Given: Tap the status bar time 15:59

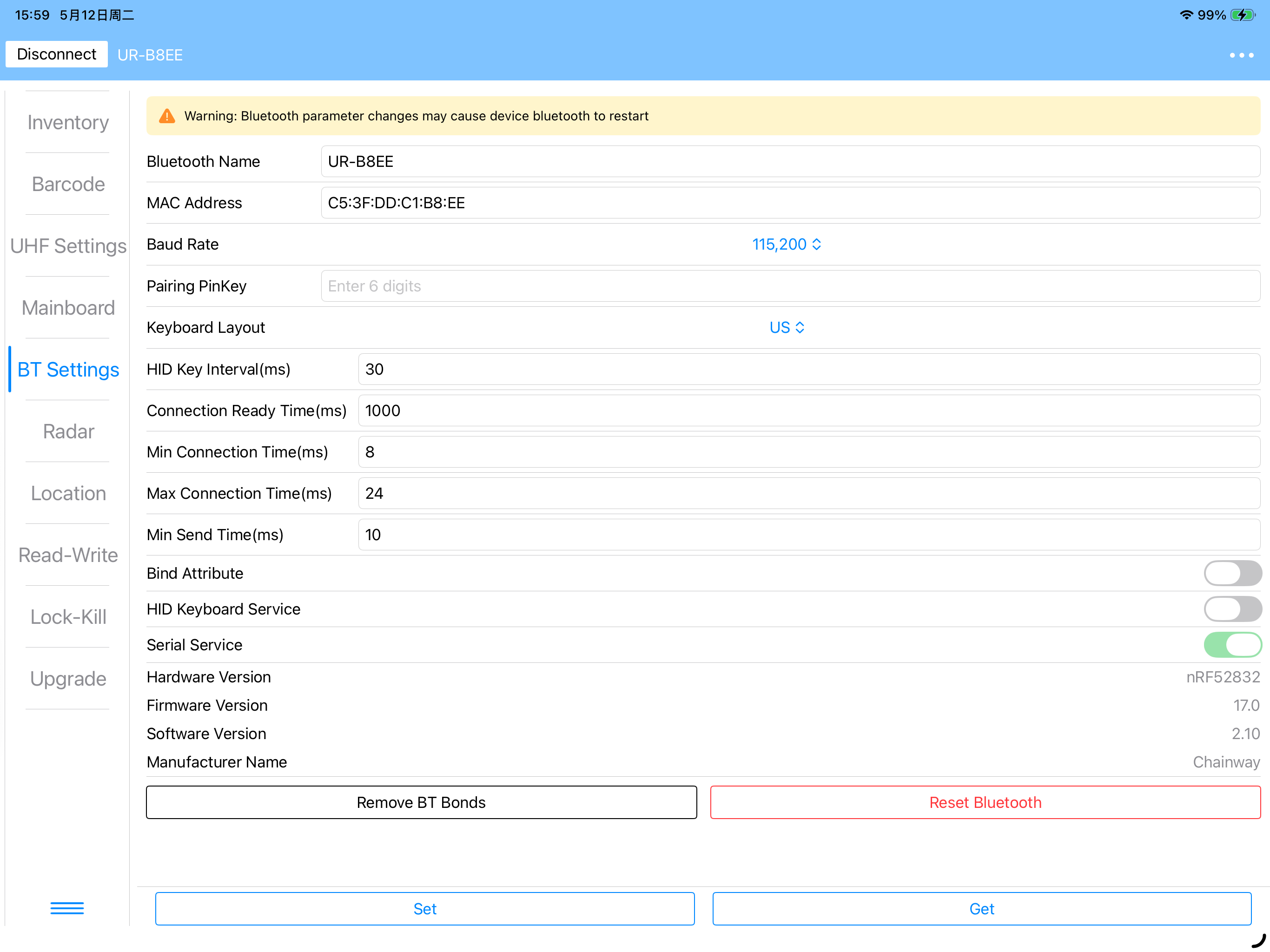Looking at the screenshot, I should 32,15.
